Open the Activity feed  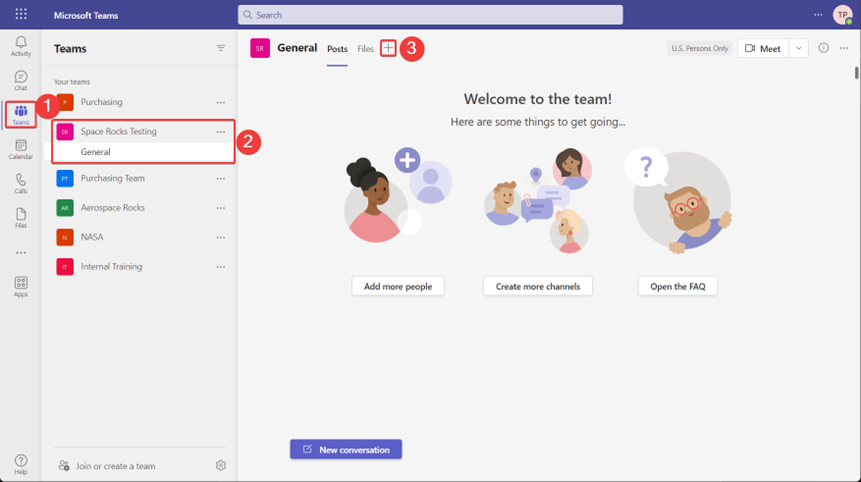21,46
